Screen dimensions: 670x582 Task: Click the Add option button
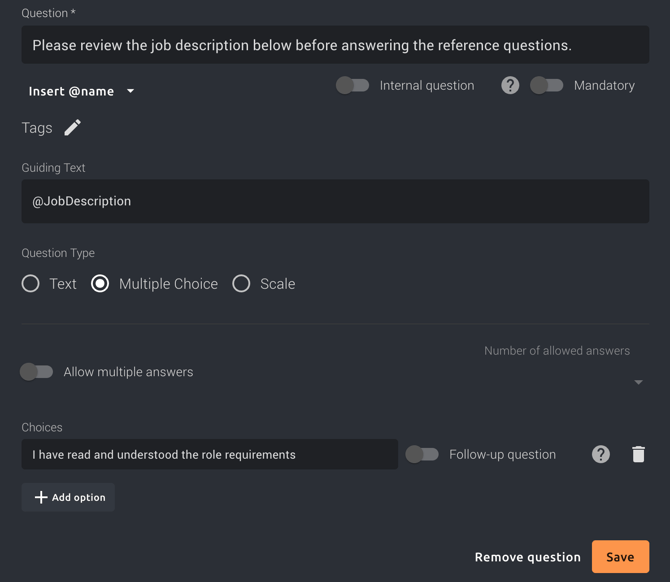coord(68,497)
